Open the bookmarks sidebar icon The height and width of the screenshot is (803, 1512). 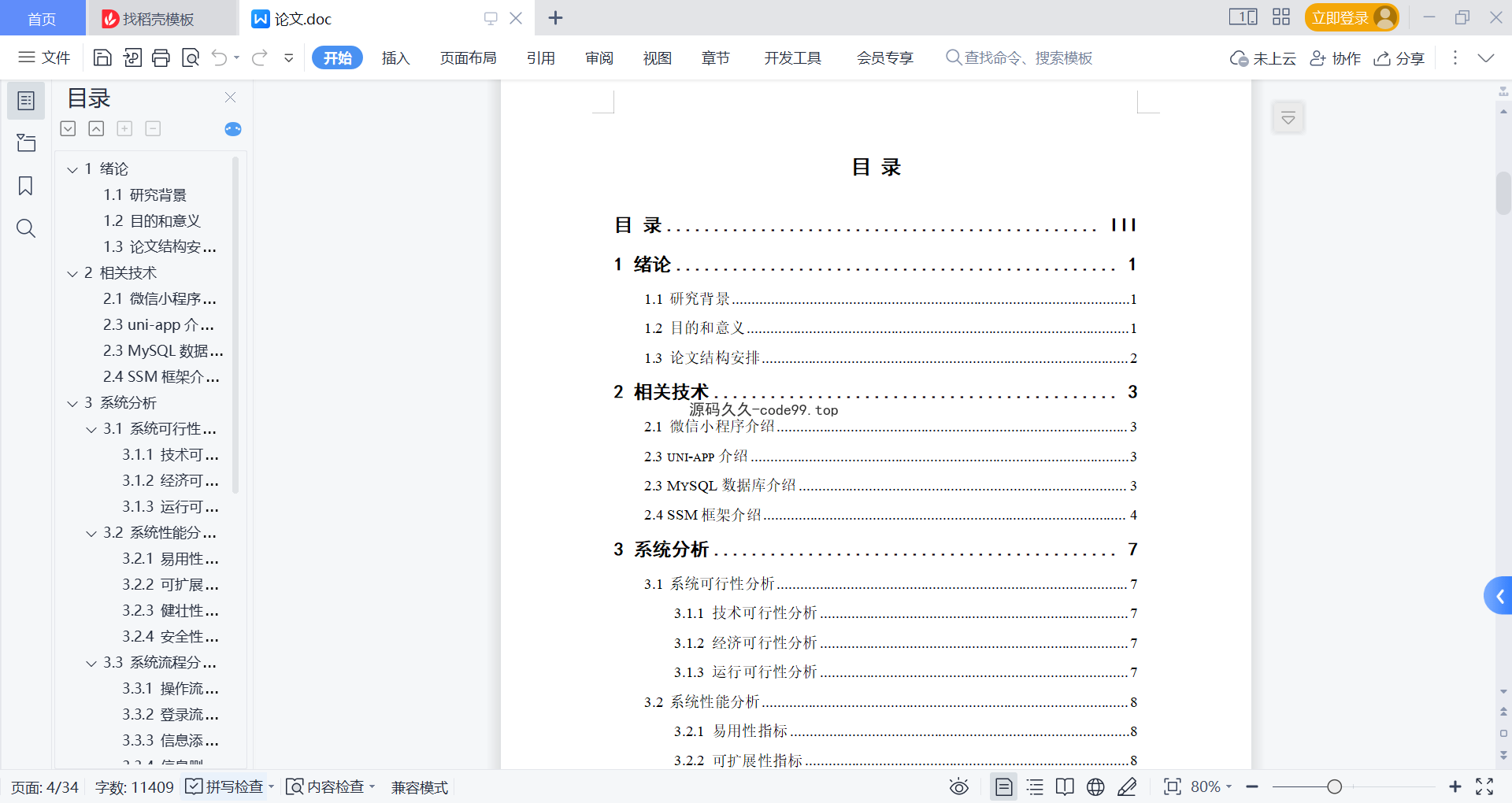(x=26, y=186)
